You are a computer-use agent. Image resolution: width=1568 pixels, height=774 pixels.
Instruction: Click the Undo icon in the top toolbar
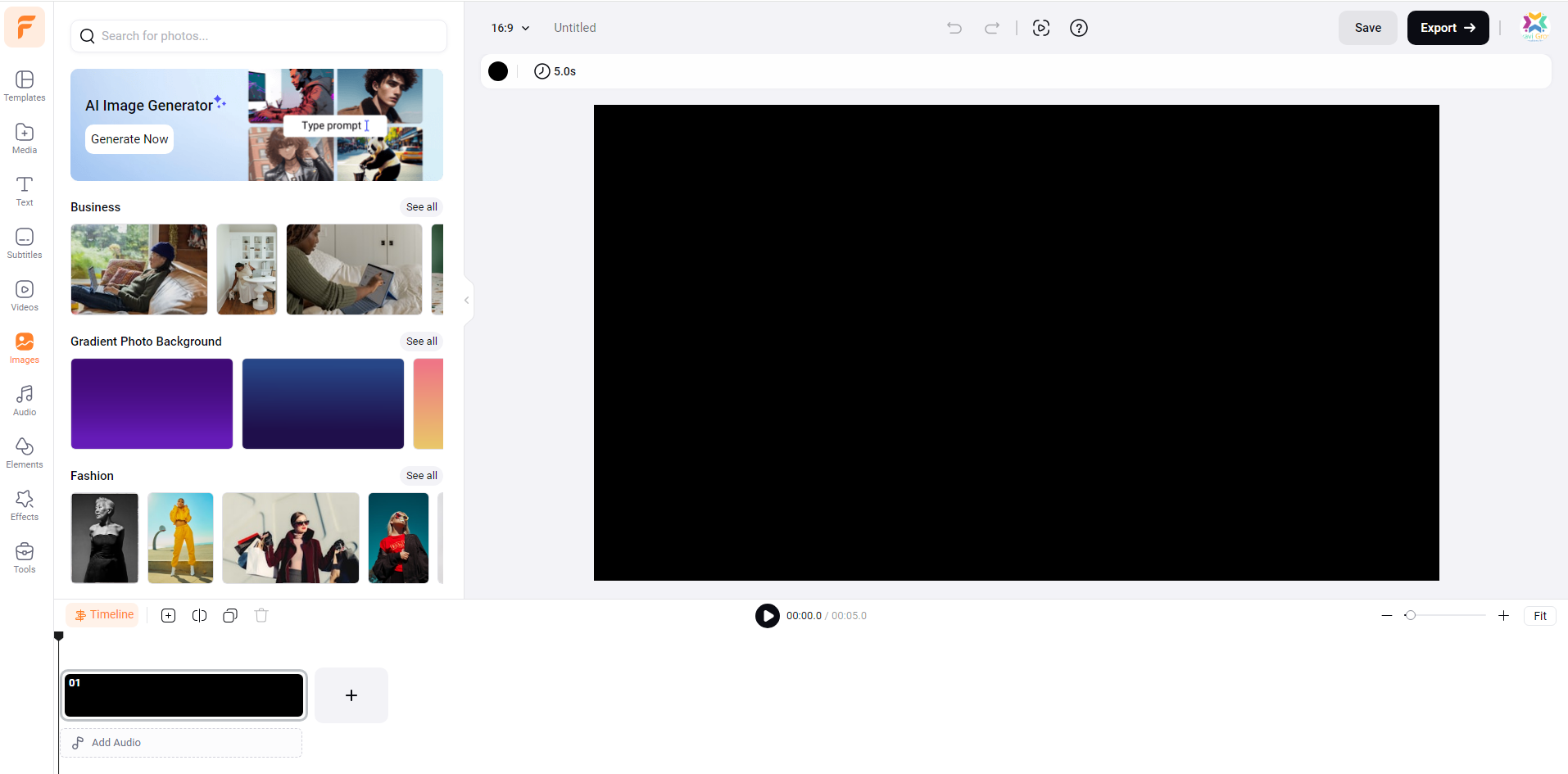pyautogui.click(x=954, y=27)
